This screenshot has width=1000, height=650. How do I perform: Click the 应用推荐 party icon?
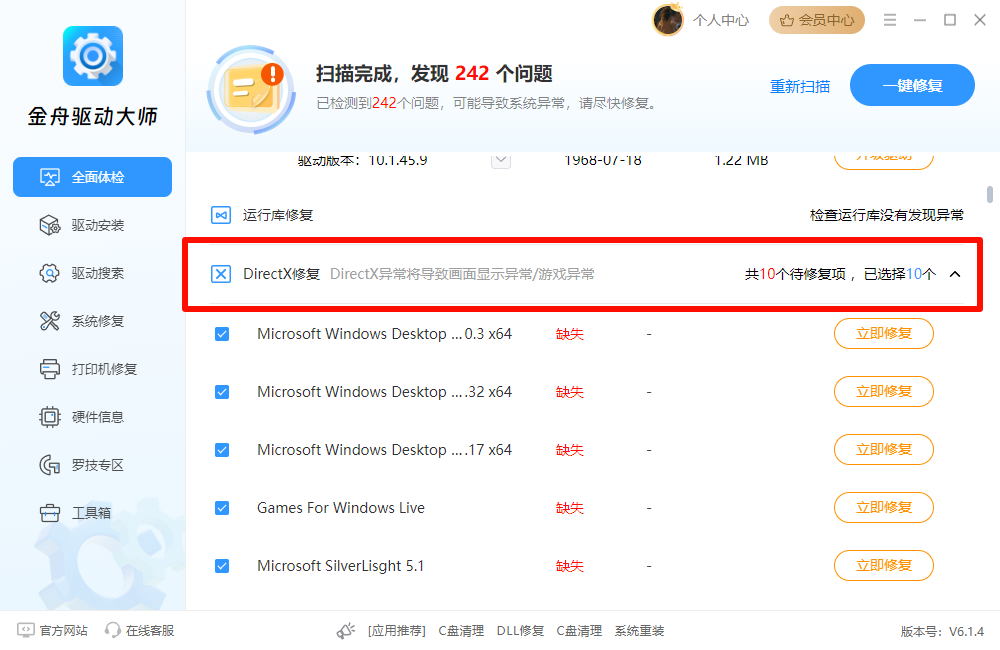click(x=346, y=631)
